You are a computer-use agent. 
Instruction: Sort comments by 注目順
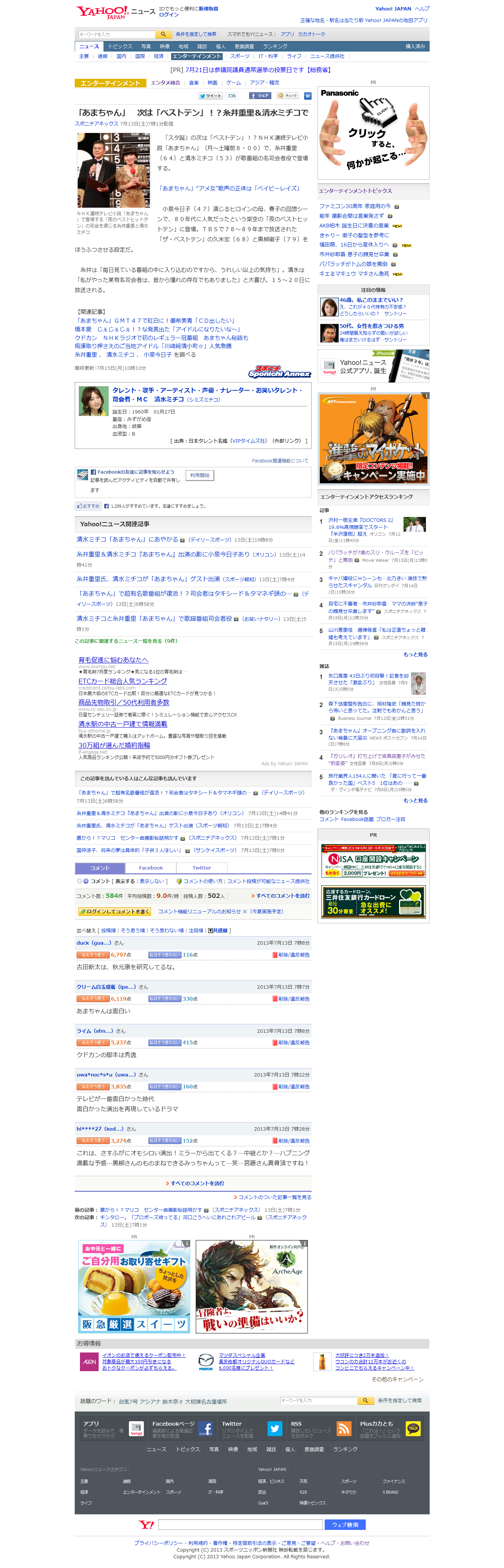pos(196,930)
